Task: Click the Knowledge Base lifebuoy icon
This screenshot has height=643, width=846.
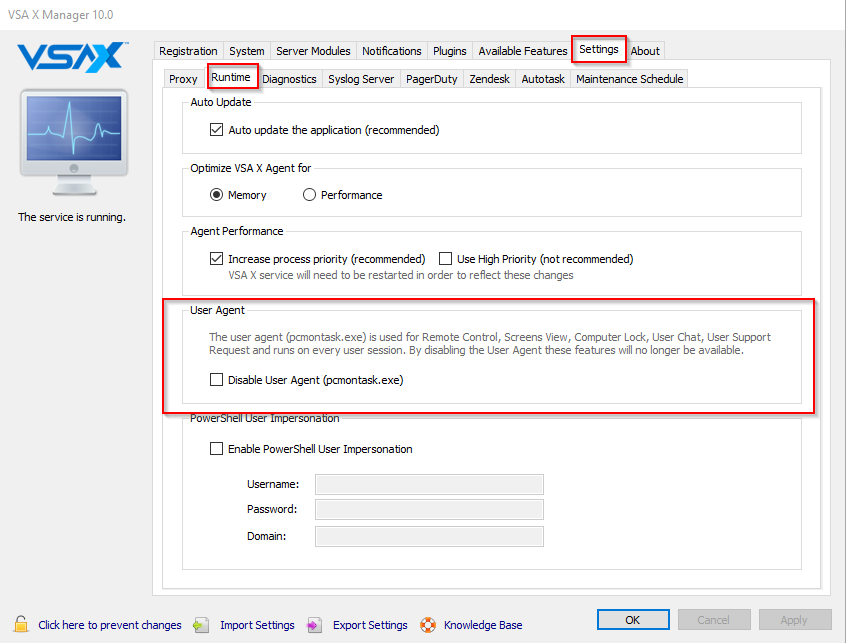Action: tap(428, 625)
